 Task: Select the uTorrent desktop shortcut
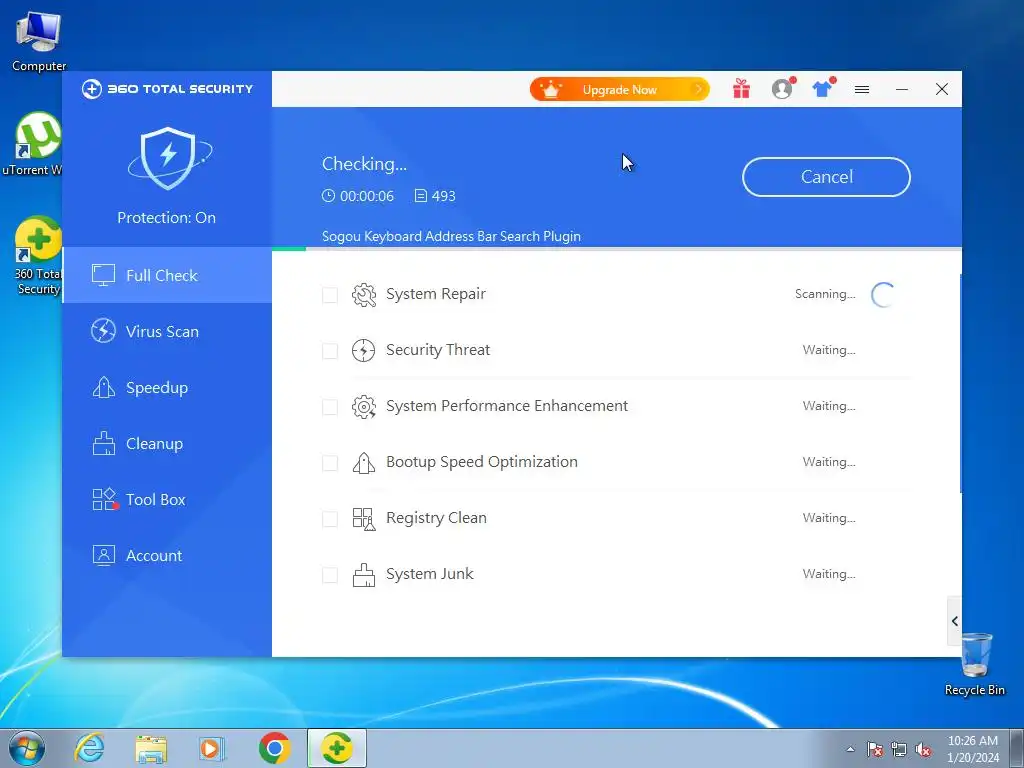33,144
